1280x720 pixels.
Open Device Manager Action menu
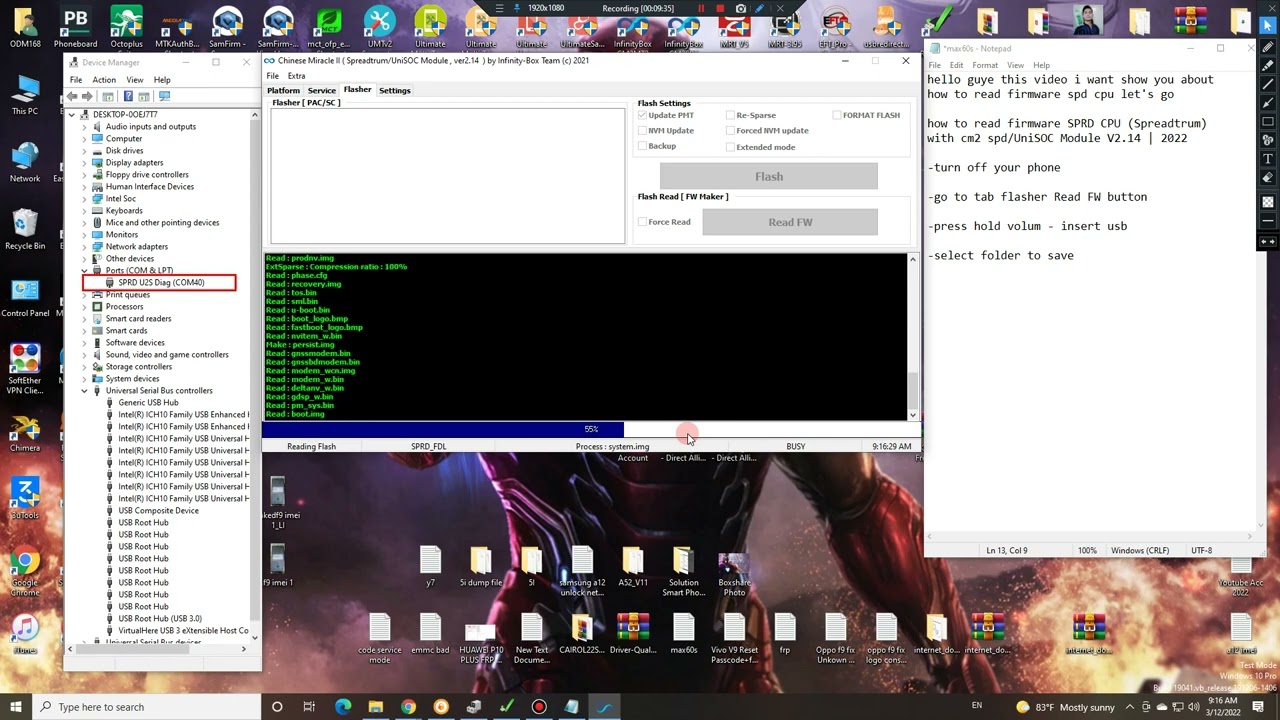(x=104, y=80)
